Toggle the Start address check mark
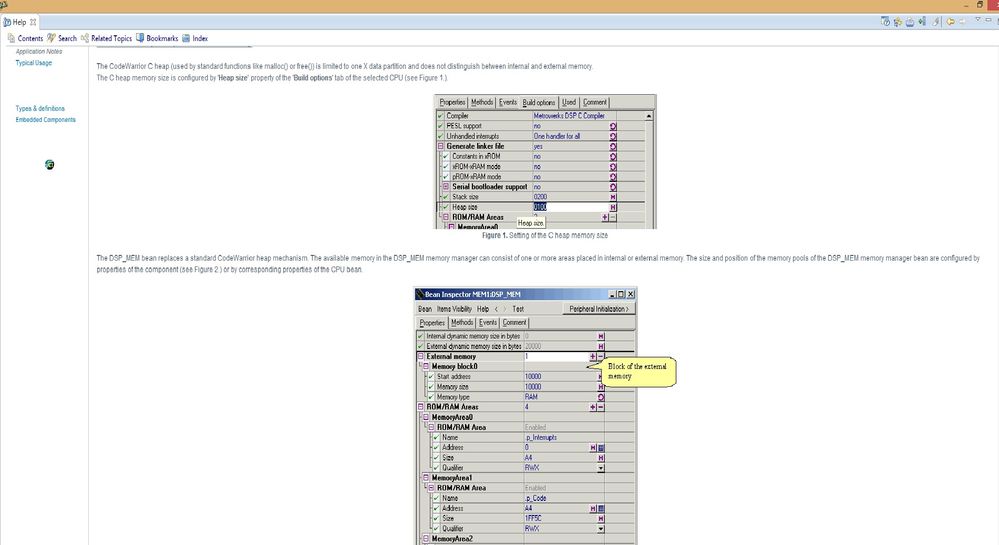Image resolution: width=999 pixels, height=545 pixels. point(431,377)
